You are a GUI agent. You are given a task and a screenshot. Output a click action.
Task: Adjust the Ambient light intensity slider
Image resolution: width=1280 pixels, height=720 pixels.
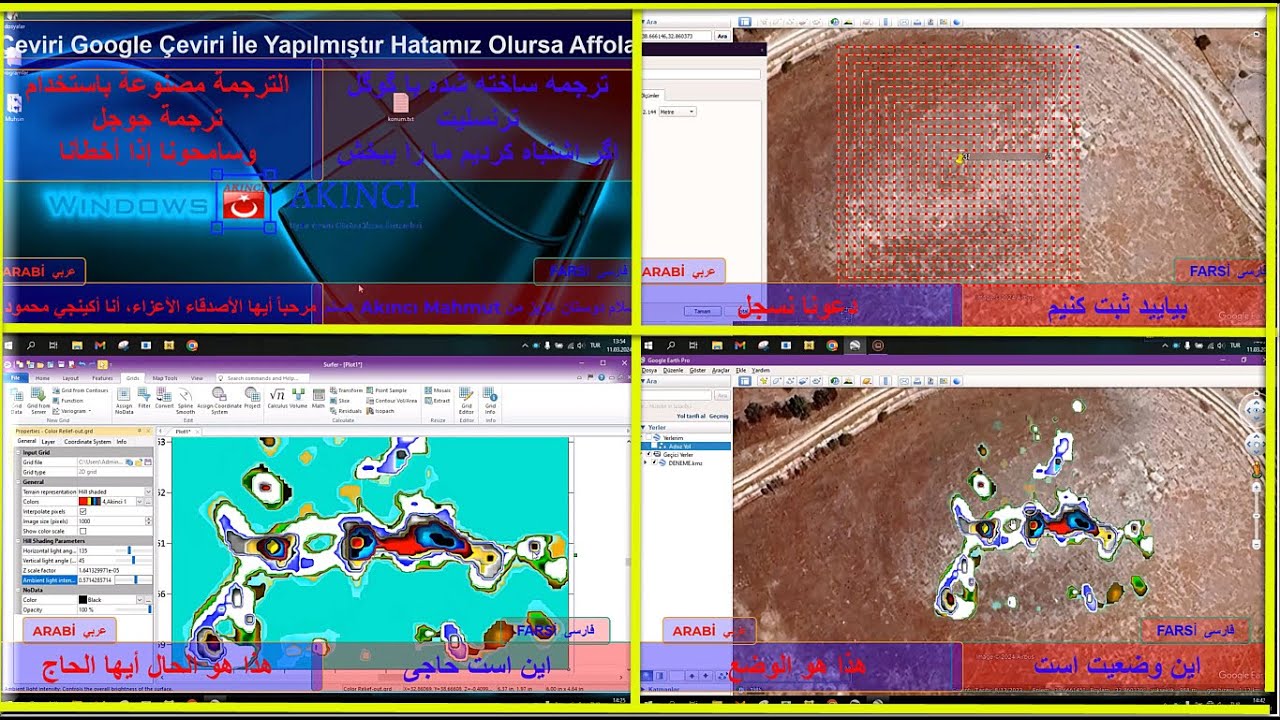(x=135, y=580)
